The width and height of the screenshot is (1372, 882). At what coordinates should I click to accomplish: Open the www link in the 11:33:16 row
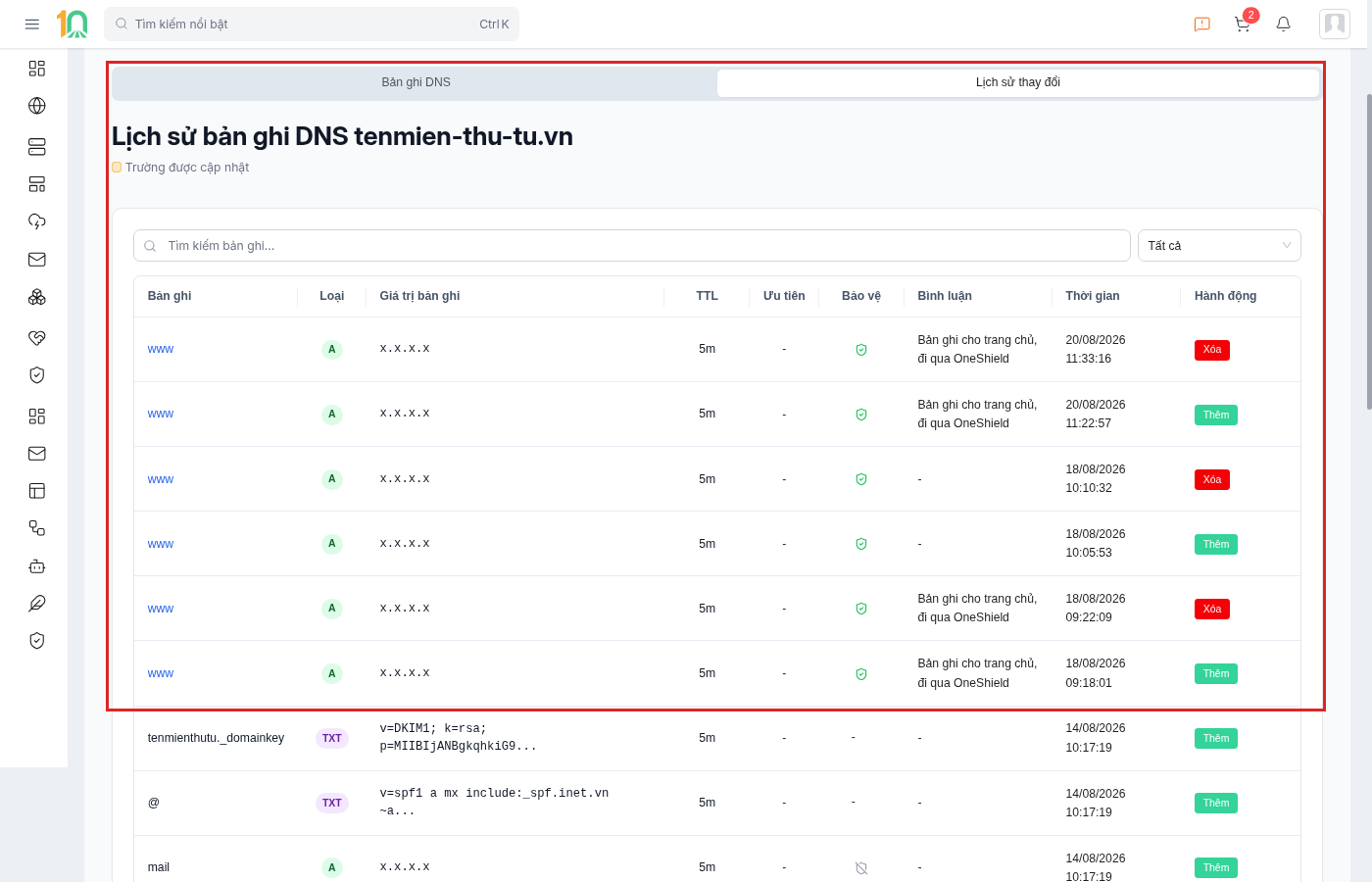point(161,349)
